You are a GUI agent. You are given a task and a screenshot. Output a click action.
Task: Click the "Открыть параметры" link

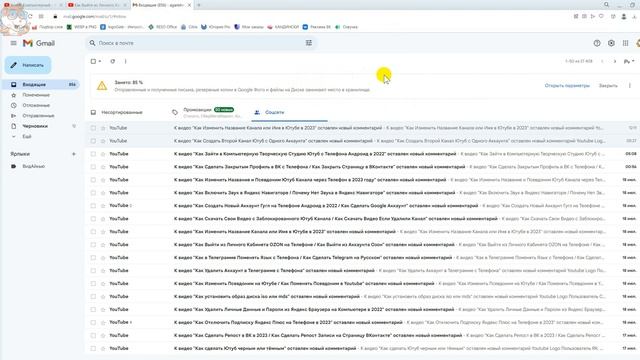click(567, 86)
